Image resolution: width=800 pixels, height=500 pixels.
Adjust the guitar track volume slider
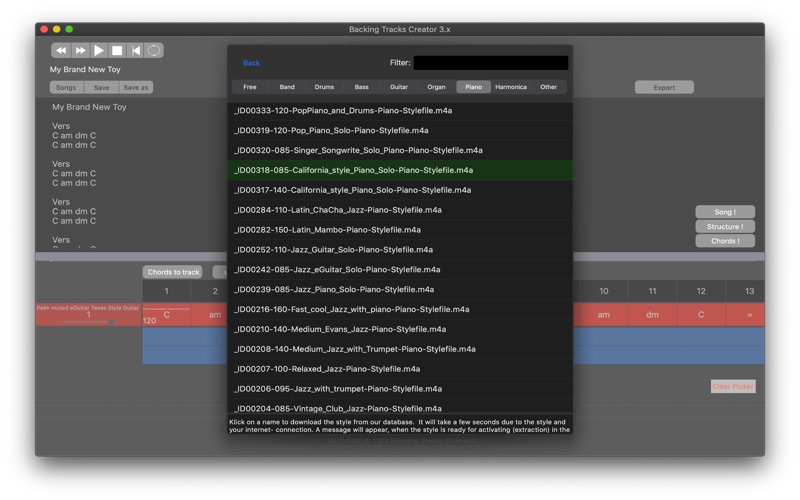click(x=88, y=322)
